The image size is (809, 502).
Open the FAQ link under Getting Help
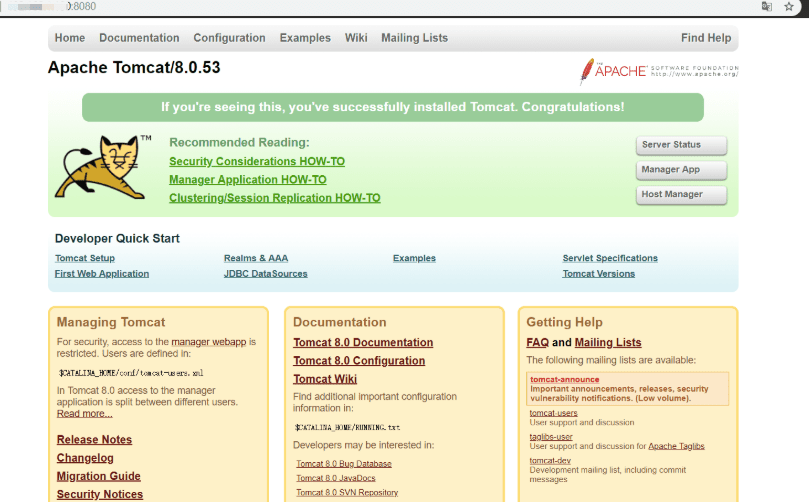(538, 343)
